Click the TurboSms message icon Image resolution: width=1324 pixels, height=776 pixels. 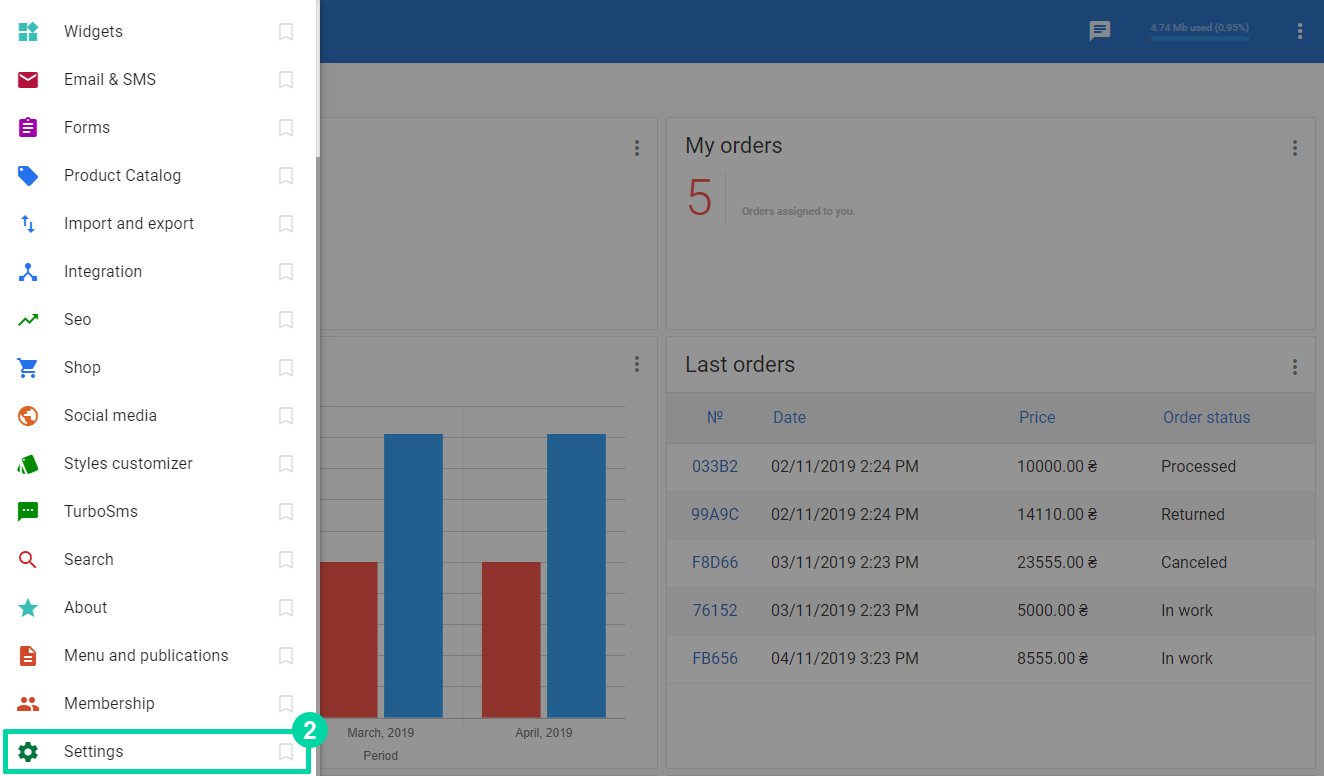click(28, 512)
